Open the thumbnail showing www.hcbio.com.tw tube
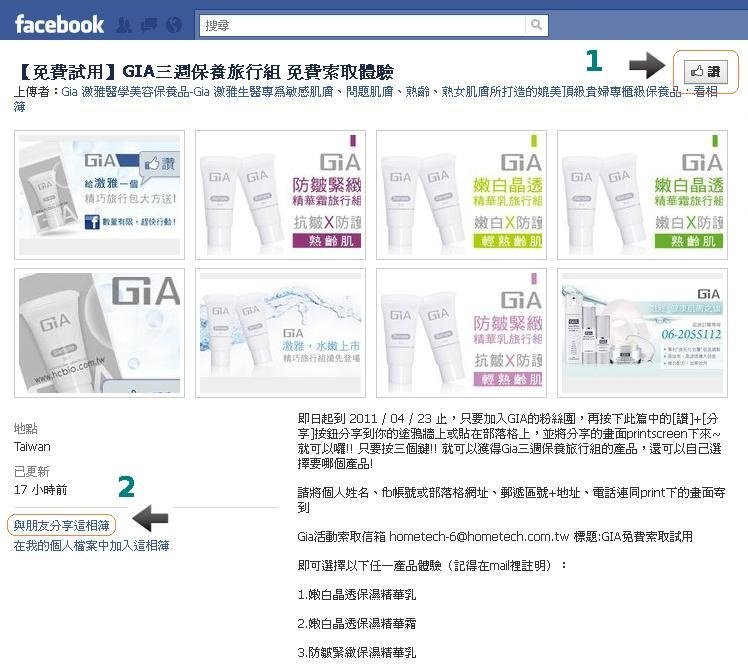This screenshot has height=670, width=748. 99,333
